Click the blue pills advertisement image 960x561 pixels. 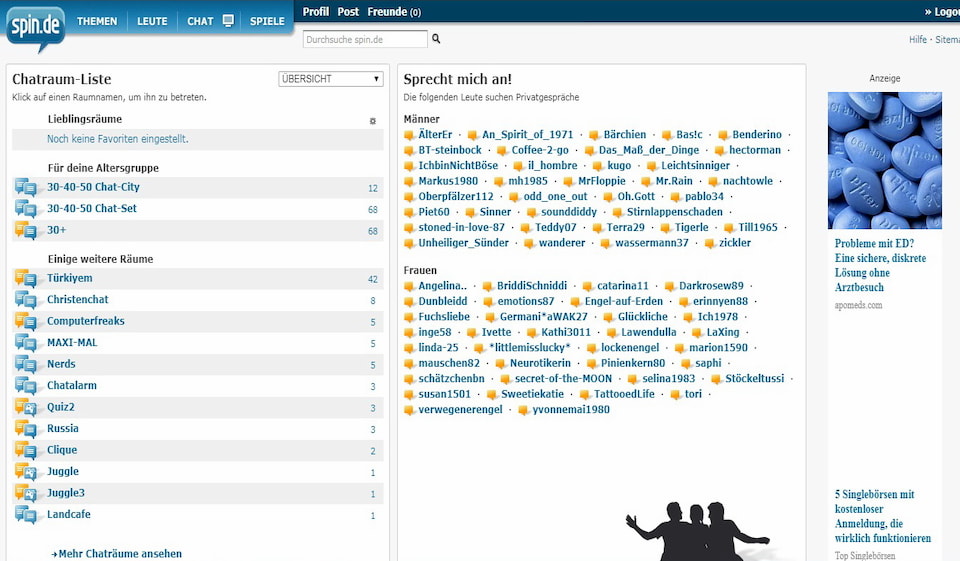884,160
